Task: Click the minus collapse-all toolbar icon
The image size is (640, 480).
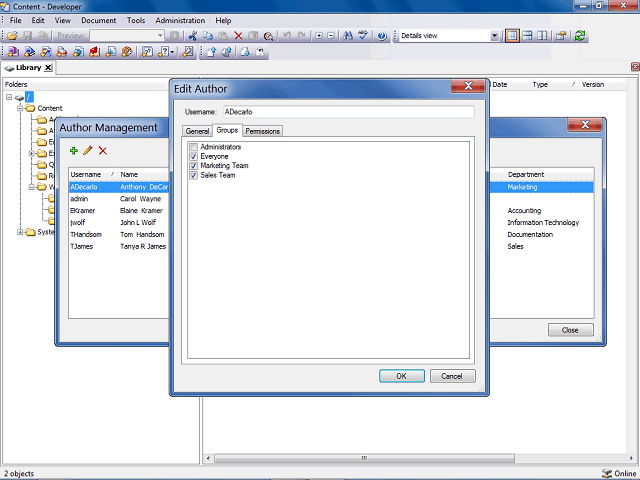Action: click(331, 36)
